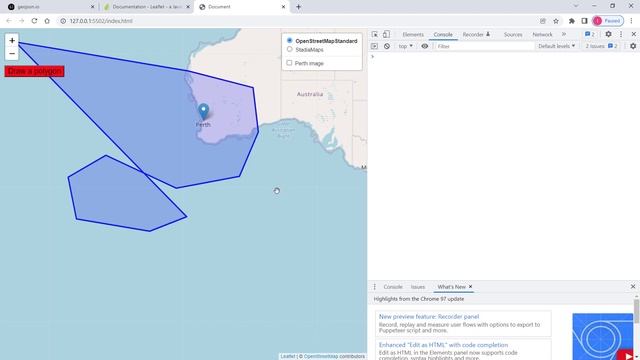Go forward in browser history
640x360 pixels.
click(21, 21)
